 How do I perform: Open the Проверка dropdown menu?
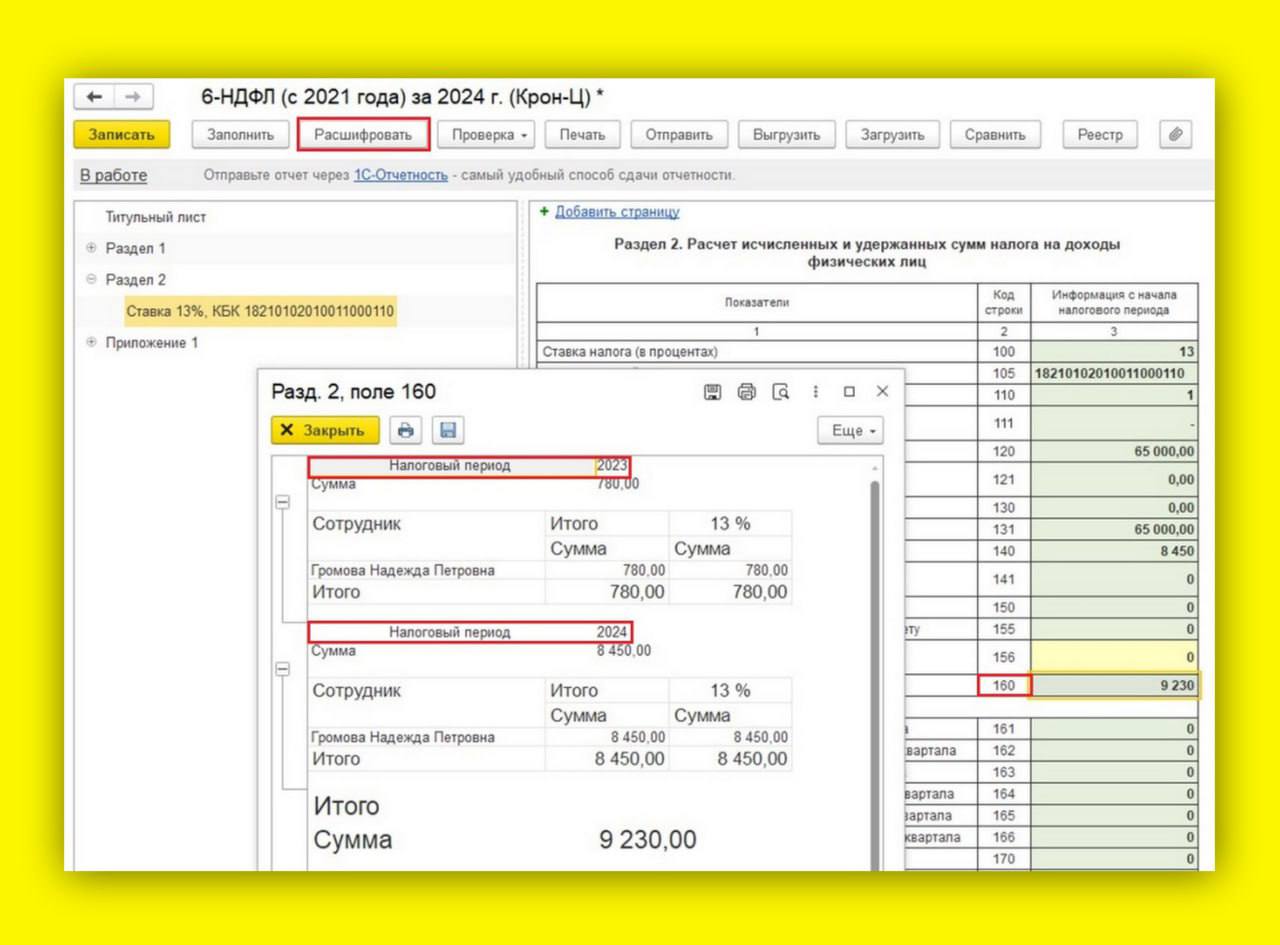point(488,135)
